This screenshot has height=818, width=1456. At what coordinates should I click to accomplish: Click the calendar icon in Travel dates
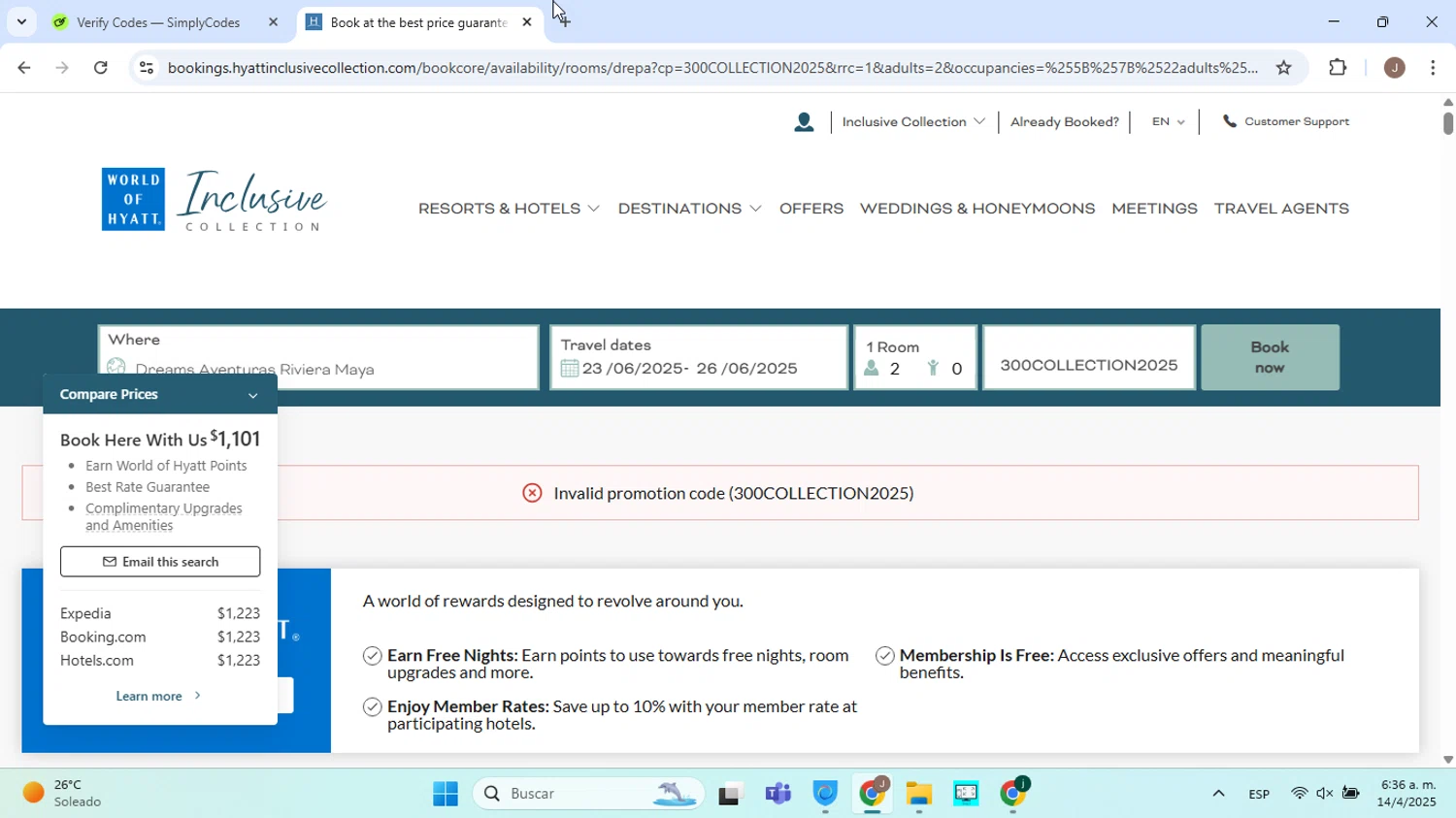click(570, 369)
